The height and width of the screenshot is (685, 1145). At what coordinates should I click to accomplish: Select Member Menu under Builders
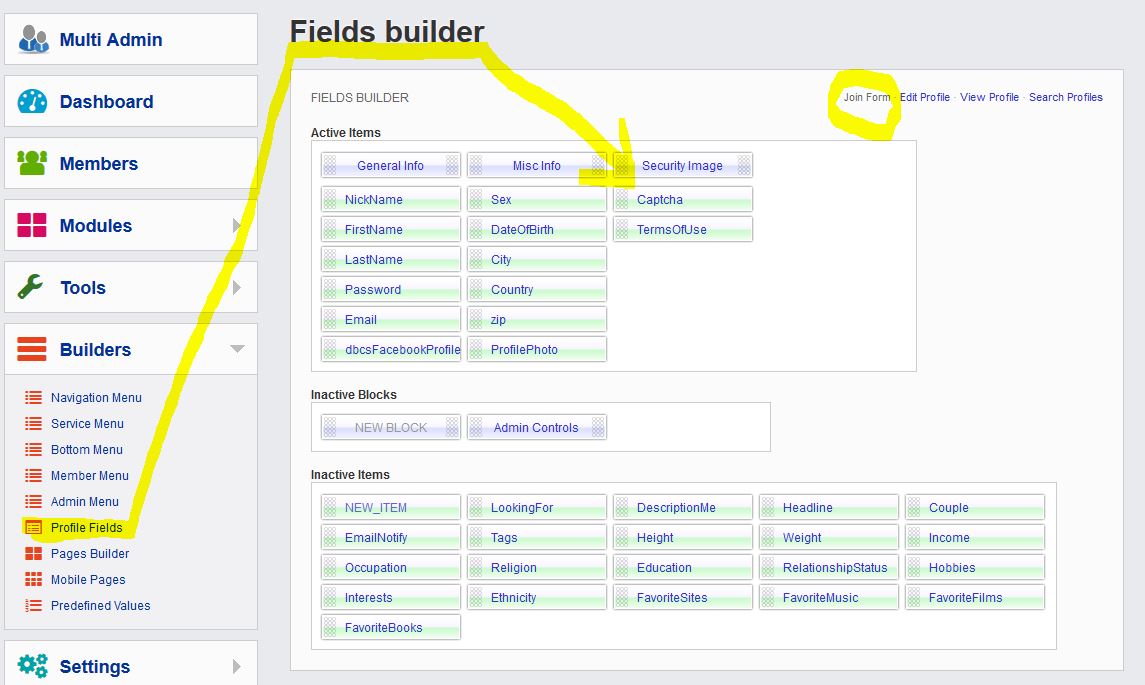[92, 475]
